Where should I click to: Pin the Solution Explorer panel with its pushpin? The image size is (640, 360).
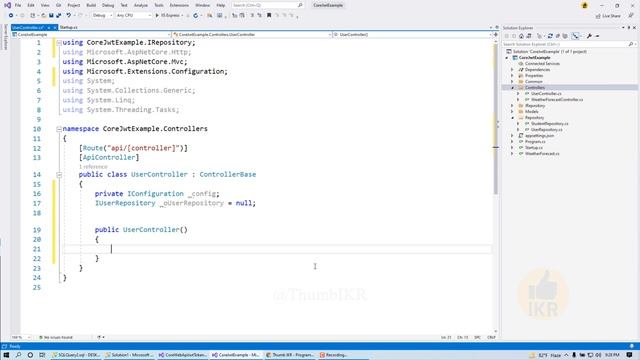[629, 28]
